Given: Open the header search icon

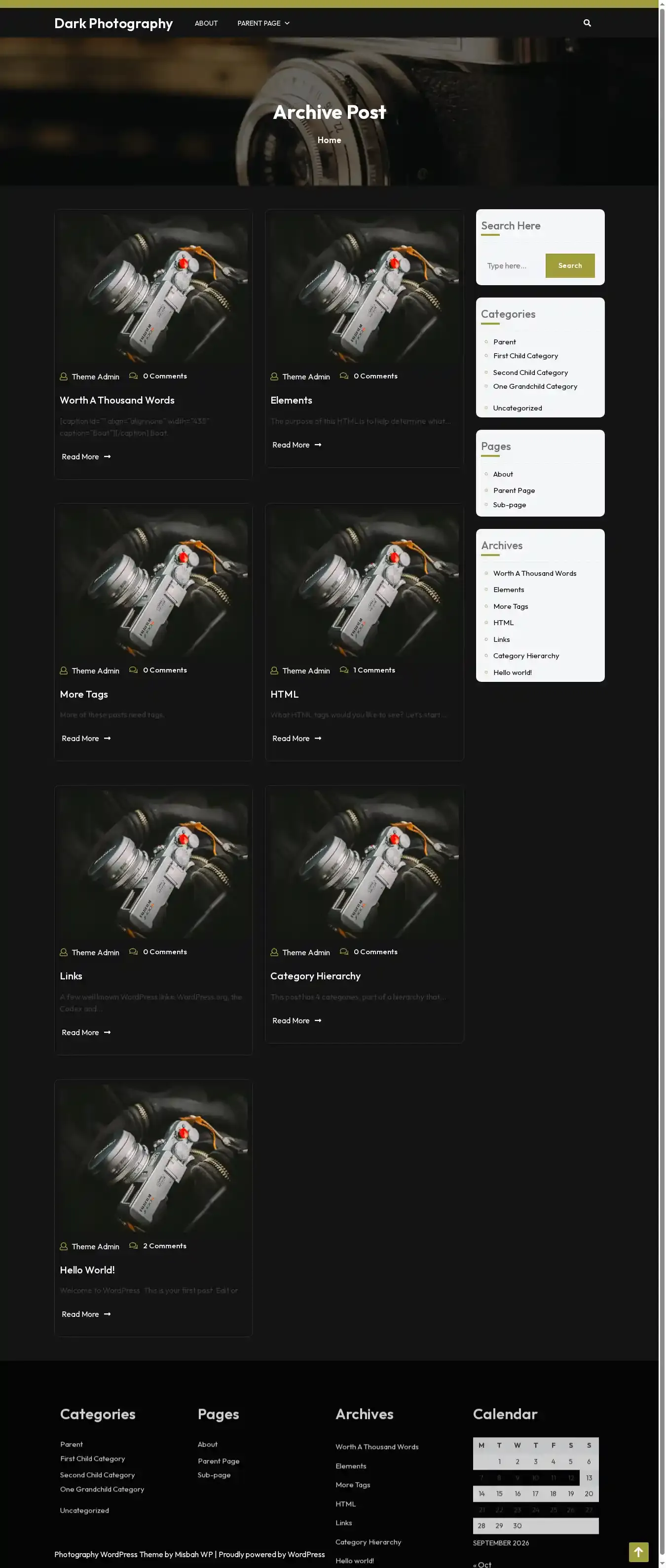Looking at the screenshot, I should (587, 23).
